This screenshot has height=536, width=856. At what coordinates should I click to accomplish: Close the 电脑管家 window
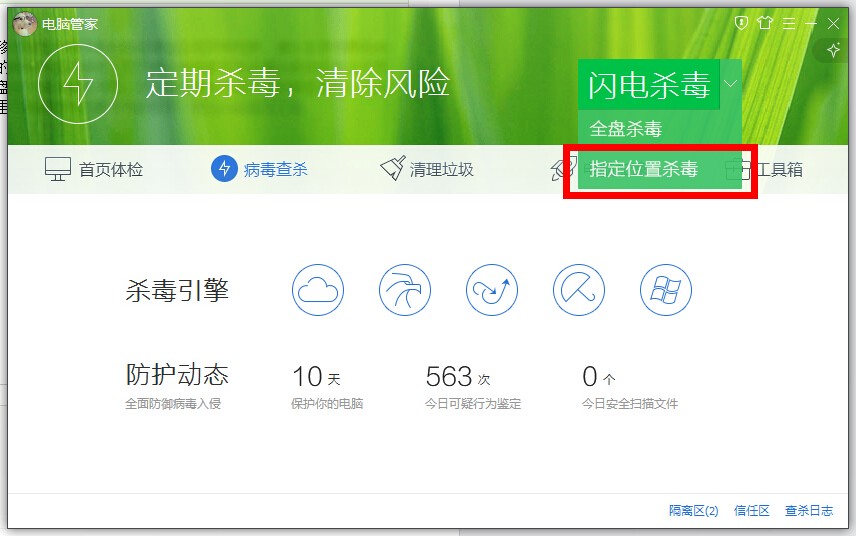tap(833, 23)
